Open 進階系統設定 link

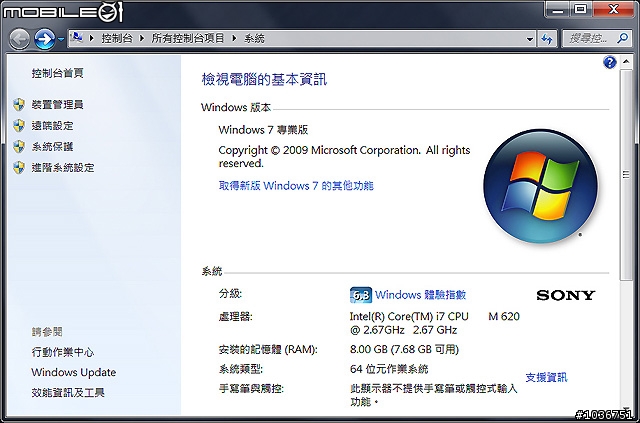(63, 167)
